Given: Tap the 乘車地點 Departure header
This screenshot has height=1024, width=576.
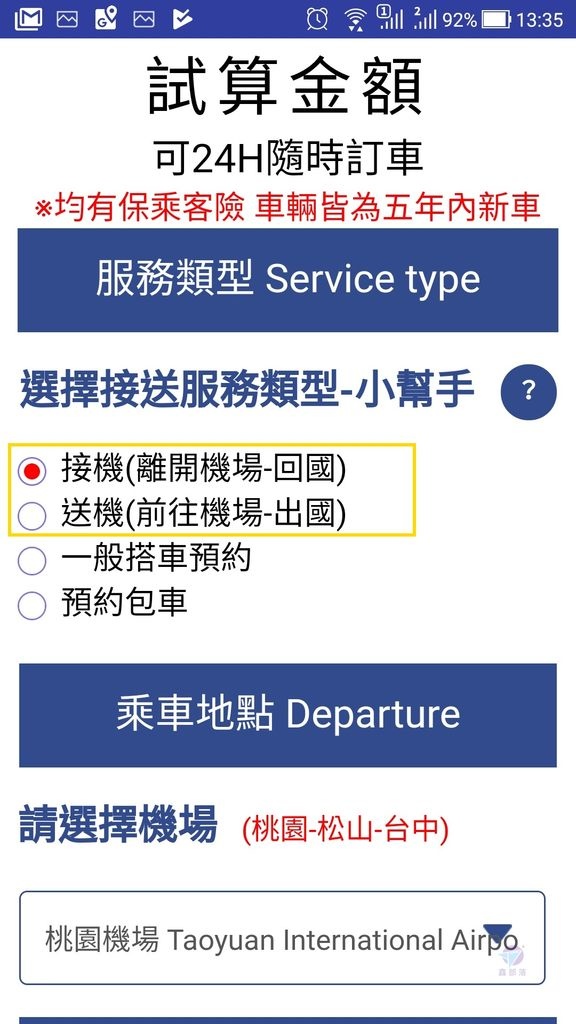Looking at the screenshot, I should [287, 715].
